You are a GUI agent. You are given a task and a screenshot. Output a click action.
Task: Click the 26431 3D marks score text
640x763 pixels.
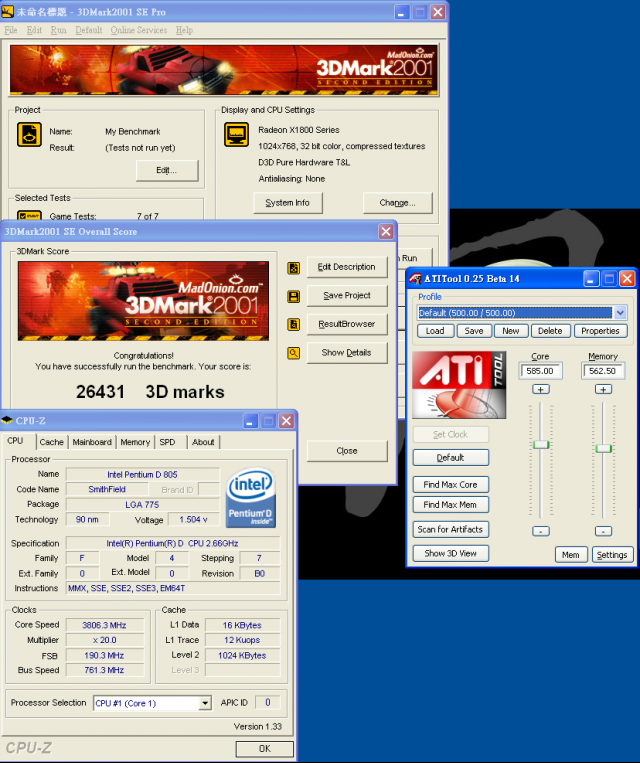tap(150, 392)
